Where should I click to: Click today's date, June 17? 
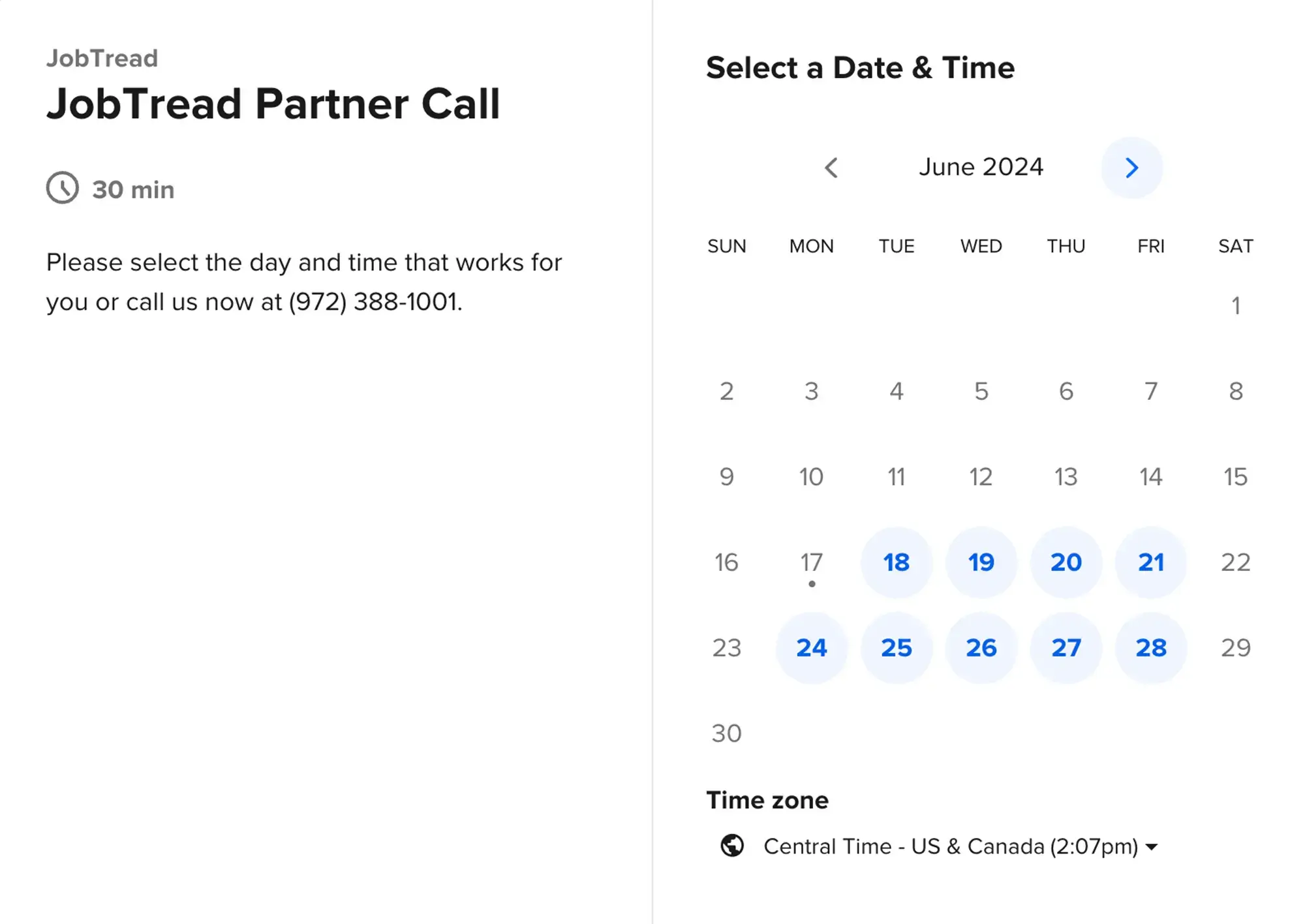(x=812, y=562)
